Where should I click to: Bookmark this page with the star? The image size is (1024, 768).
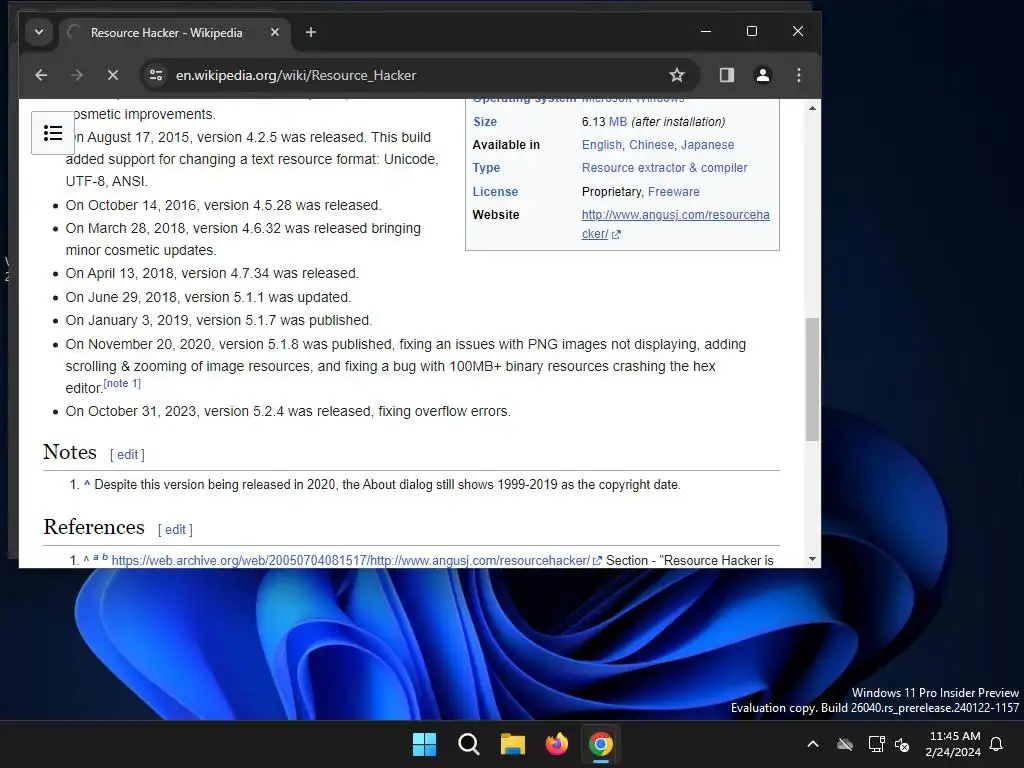[x=677, y=75]
